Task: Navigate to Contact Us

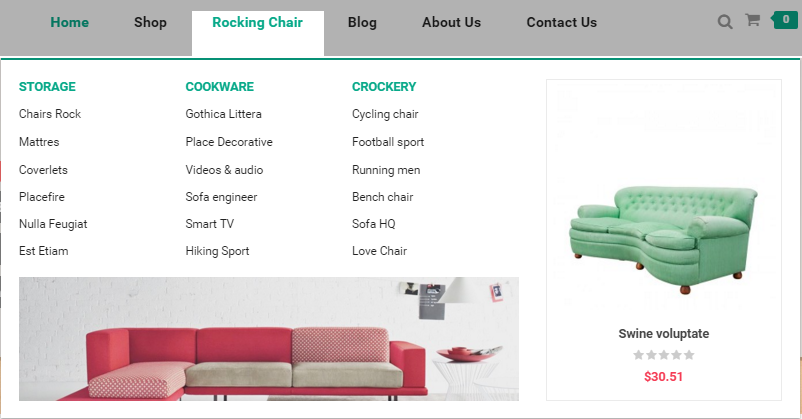Action: [561, 22]
